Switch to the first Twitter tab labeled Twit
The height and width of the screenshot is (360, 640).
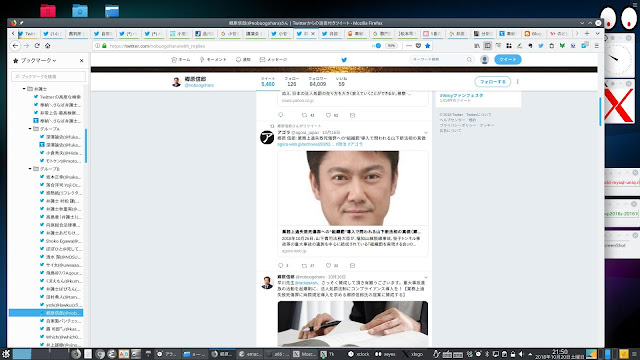[28, 33]
